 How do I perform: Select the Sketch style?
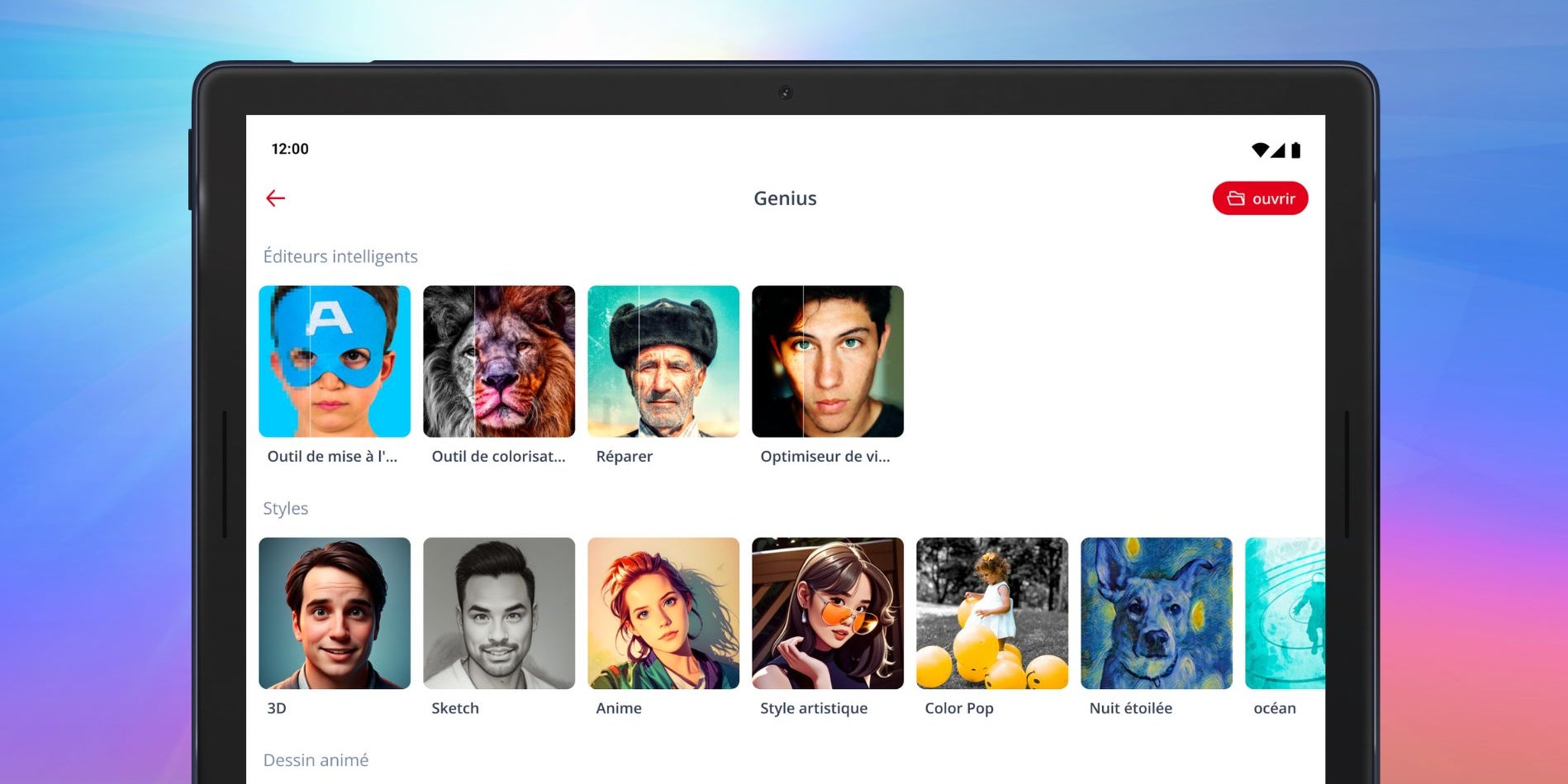(499, 613)
